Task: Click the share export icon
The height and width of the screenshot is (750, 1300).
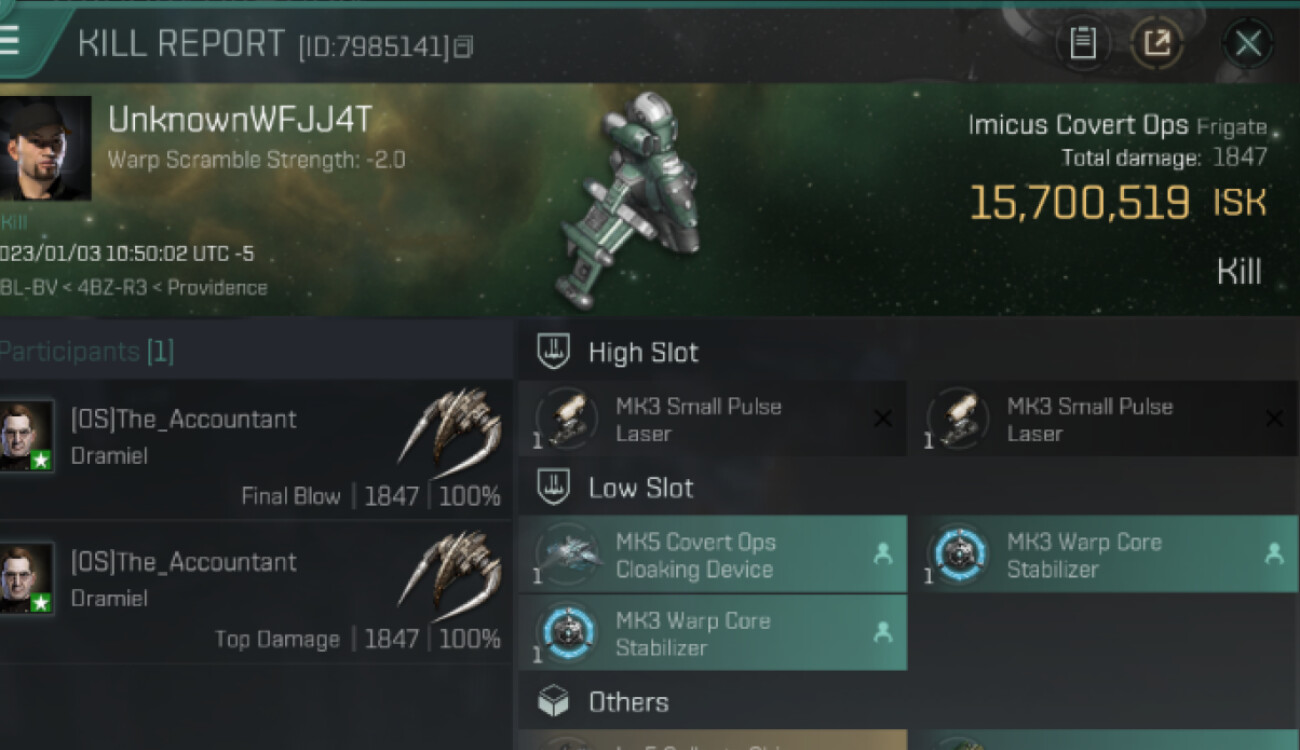Action: [x=1157, y=43]
